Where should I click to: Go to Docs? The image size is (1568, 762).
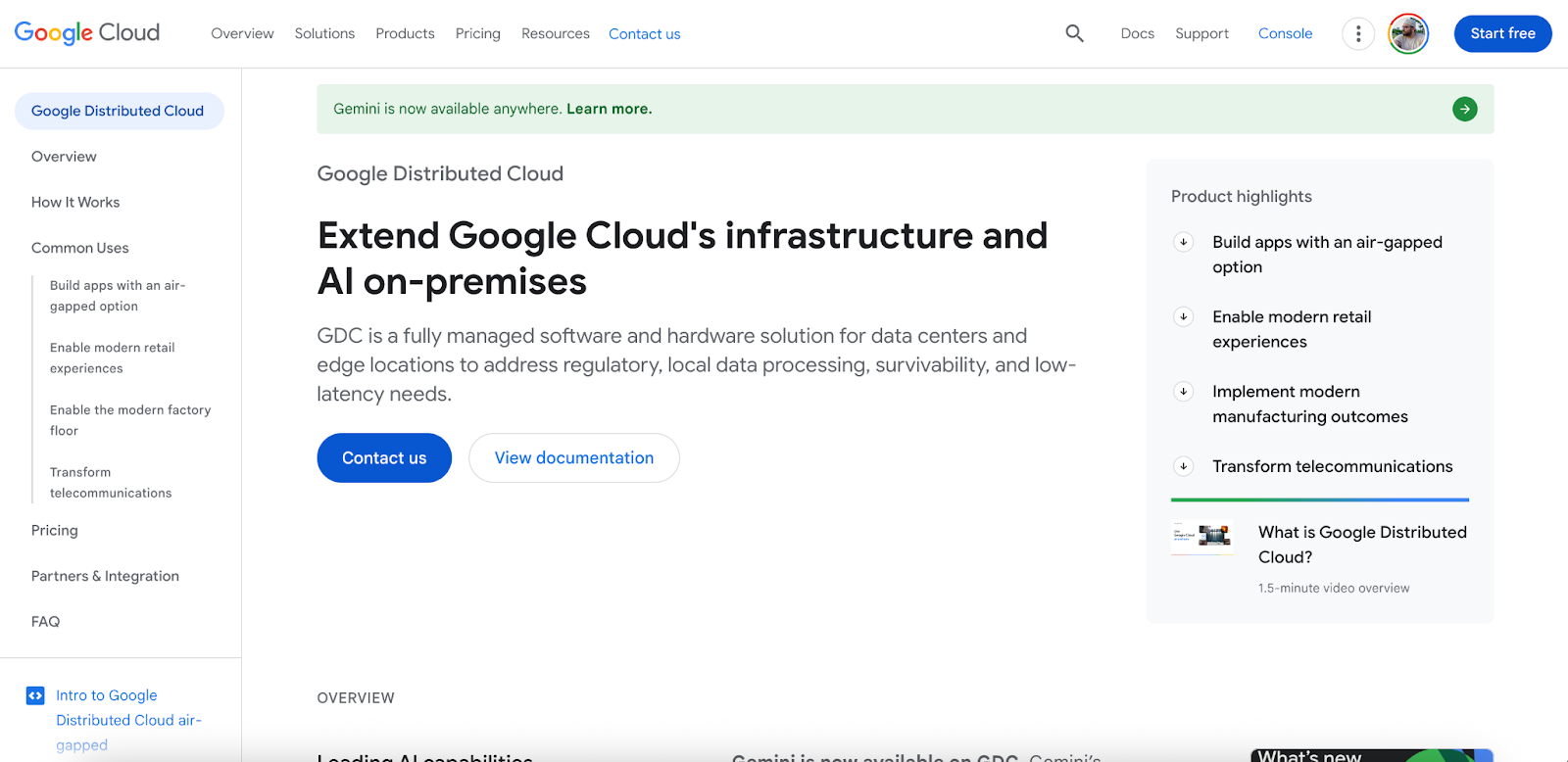(1137, 33)
